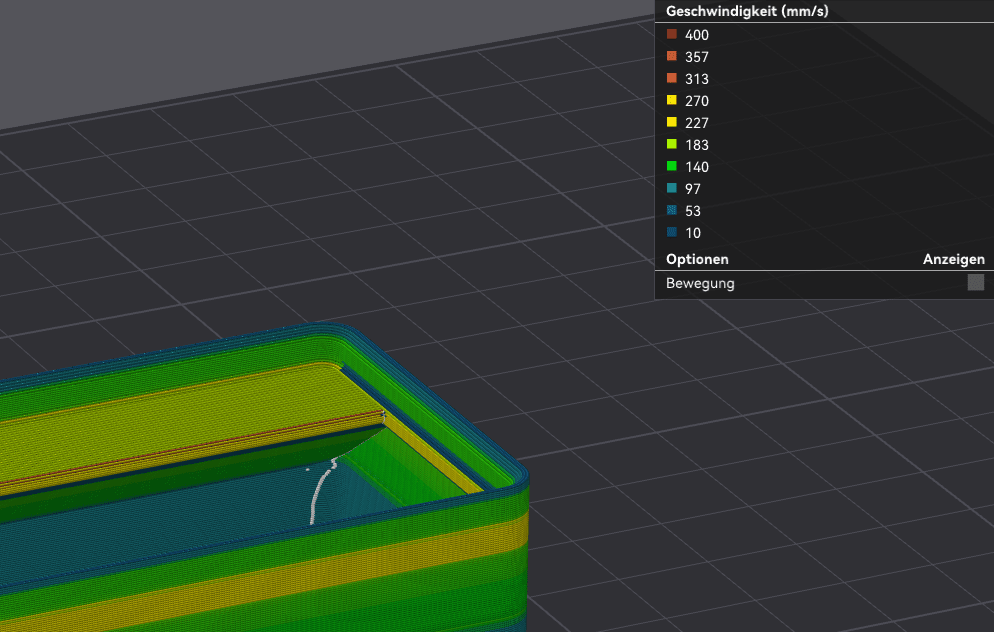The width and height of the screenshot is (994, 632).
Task: Click the 313 mm/s color swatch
Action: point(672,79)
